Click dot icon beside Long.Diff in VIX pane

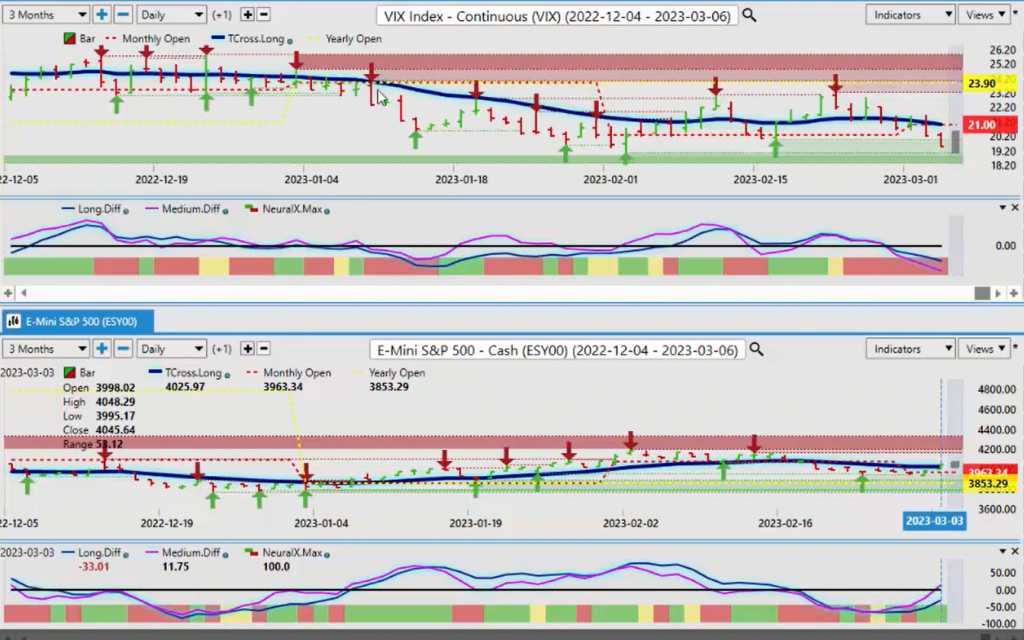pos(126,211)
